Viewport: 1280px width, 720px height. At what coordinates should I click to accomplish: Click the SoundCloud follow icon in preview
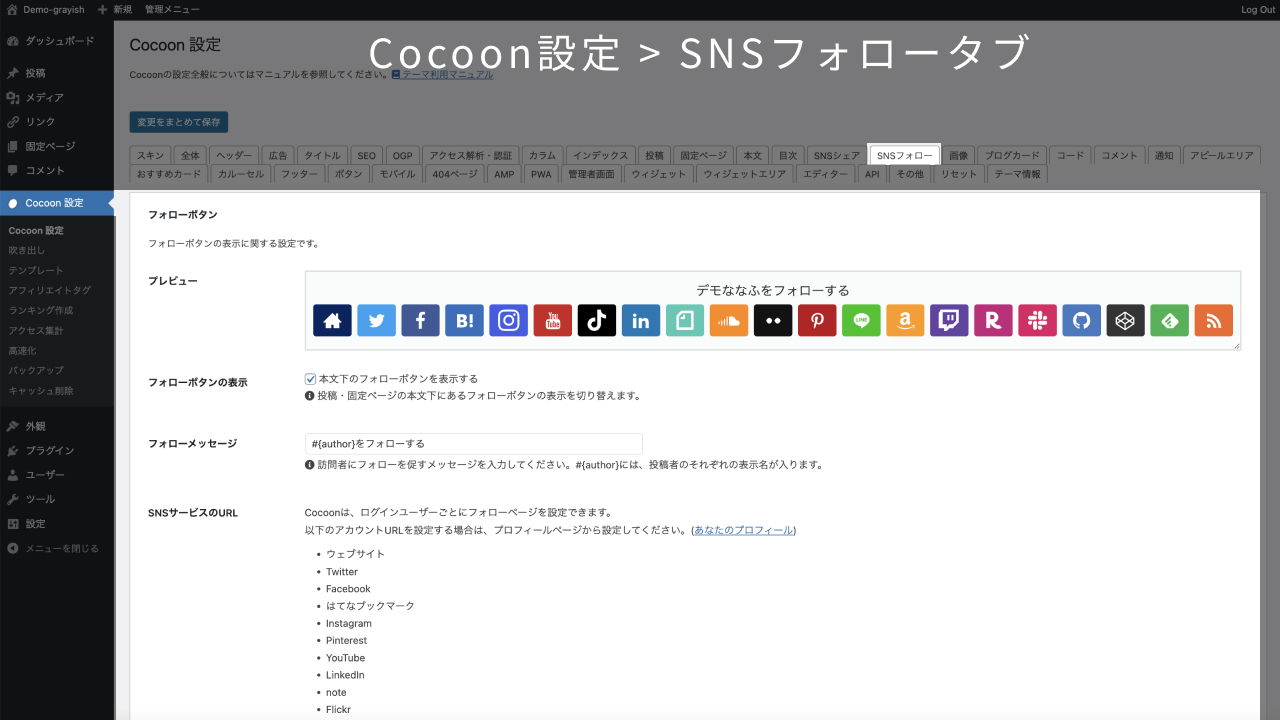click(729, 320)
